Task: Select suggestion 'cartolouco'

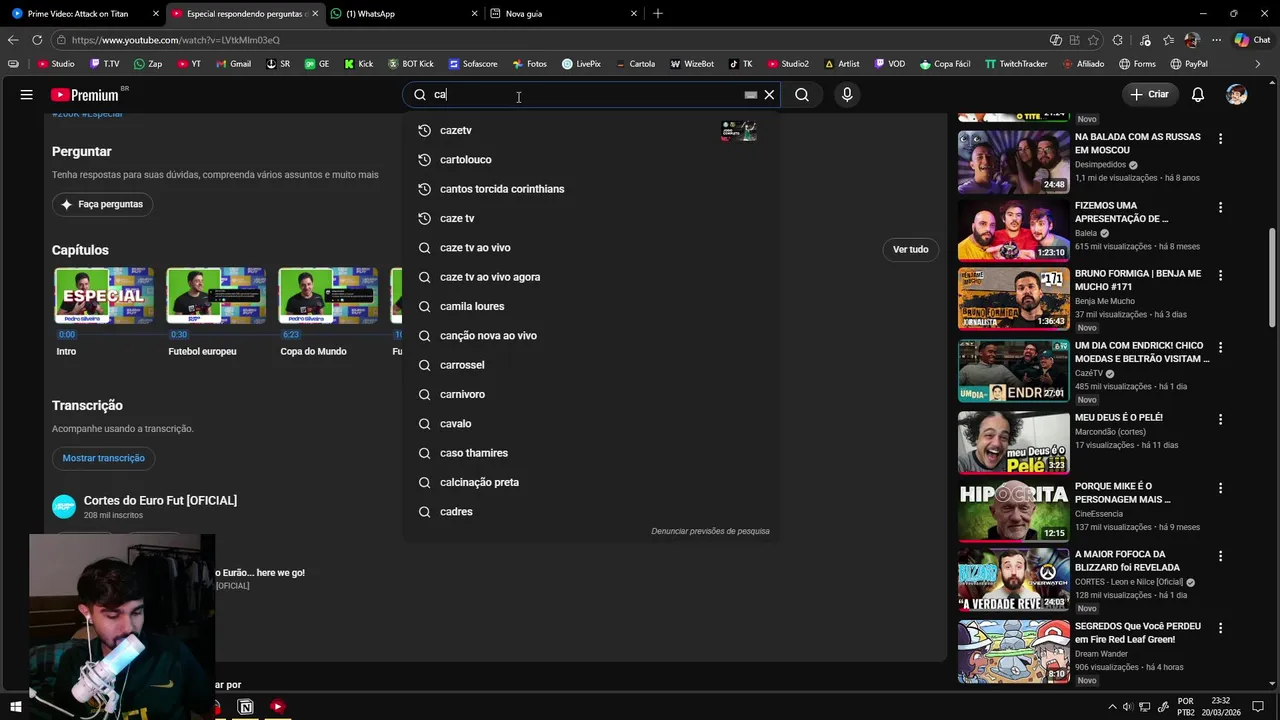Action: click(591, 160)
